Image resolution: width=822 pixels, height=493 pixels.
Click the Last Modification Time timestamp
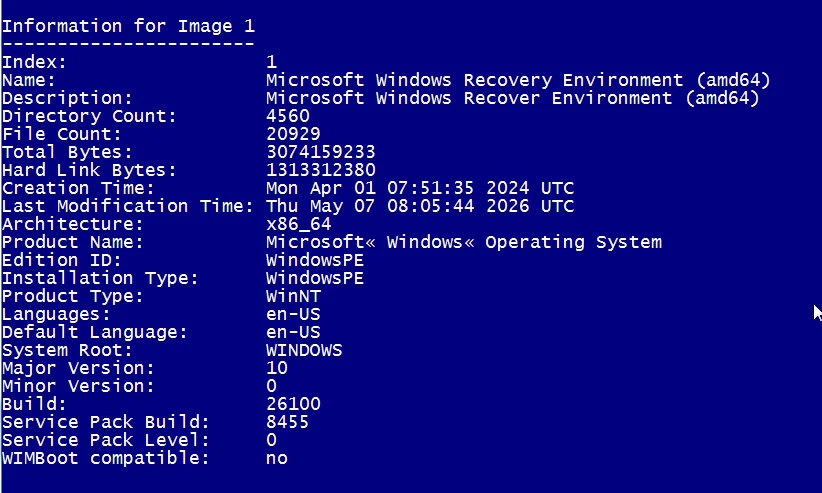click(x=420, y=206)
